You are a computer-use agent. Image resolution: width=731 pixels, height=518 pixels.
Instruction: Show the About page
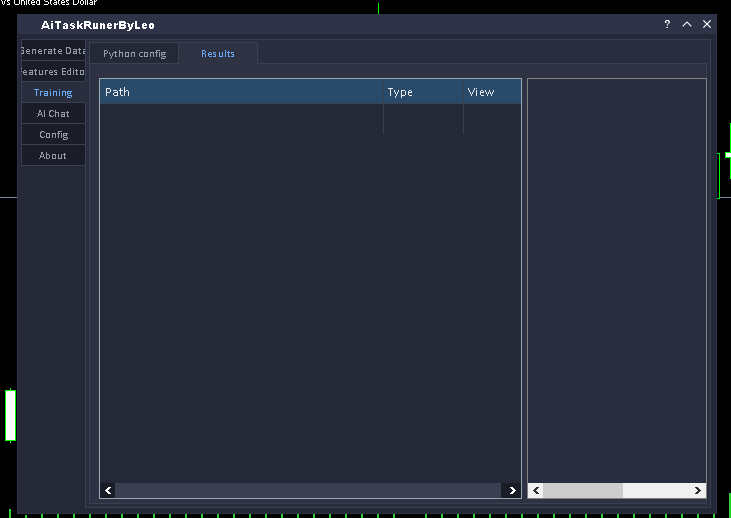coord(53,156)
